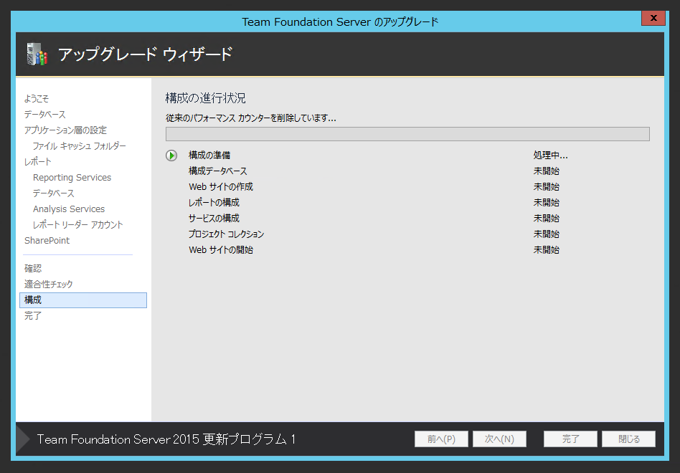Image resolution: width=680 pixels, height=473 pixels.
Task: Open the レポート step in sidebar
Action: [x=38, y=162]
